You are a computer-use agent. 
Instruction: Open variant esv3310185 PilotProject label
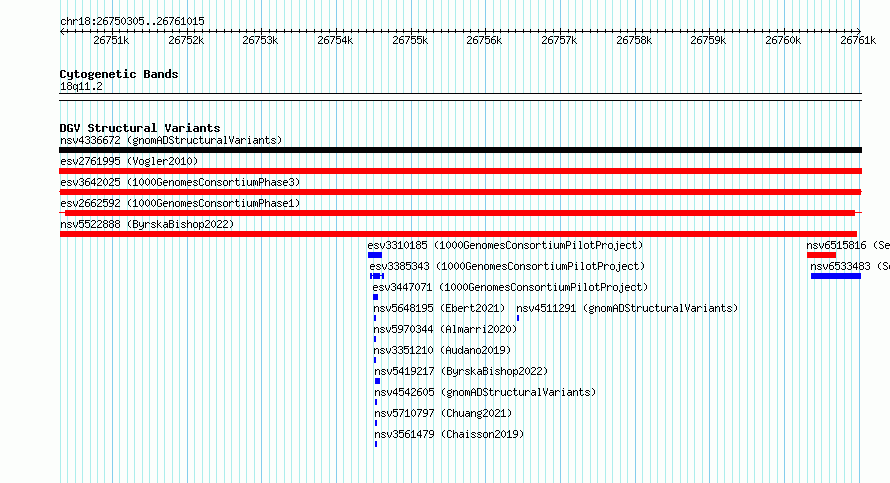505,245
